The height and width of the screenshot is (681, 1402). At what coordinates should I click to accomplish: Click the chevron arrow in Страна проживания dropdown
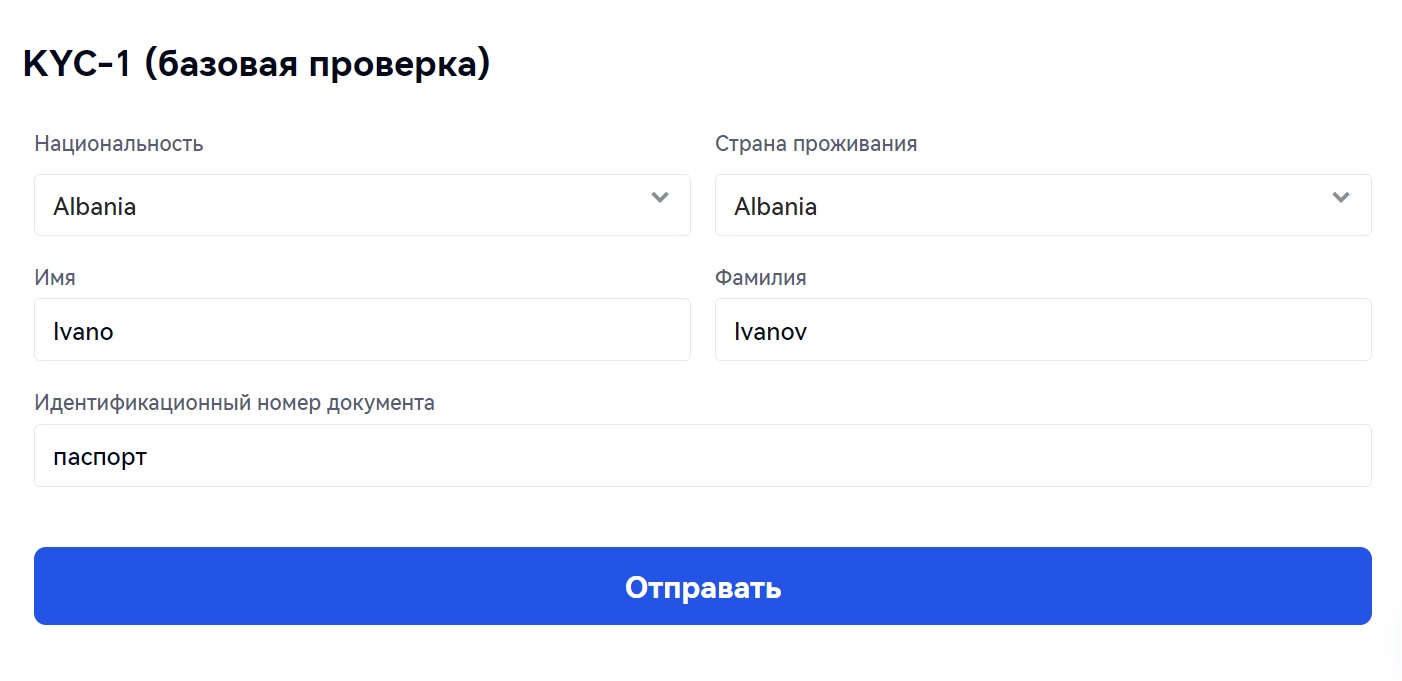click(x=1341, y=197)
